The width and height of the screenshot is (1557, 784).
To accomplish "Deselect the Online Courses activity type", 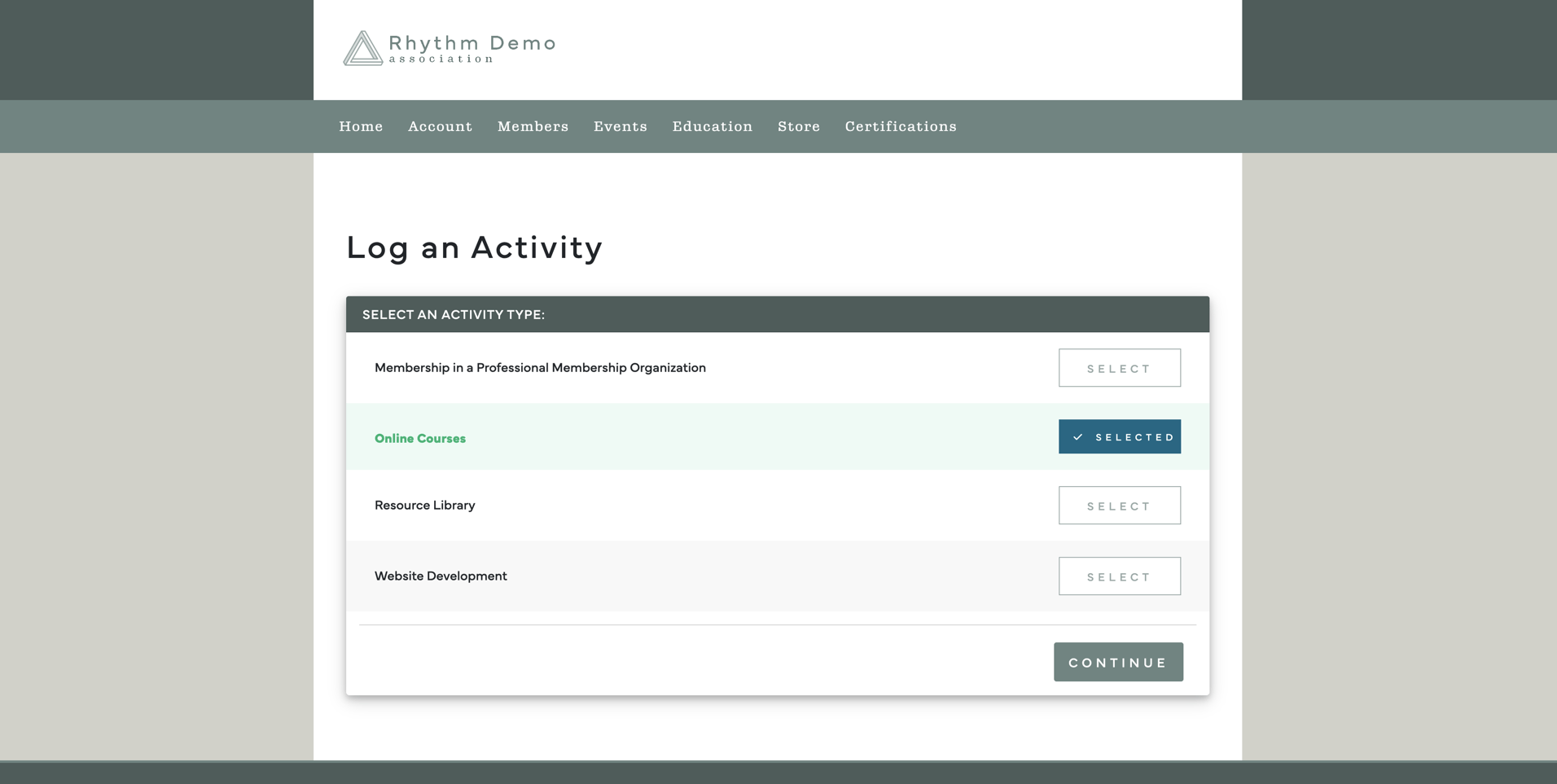I will [x=1119, y=436].
